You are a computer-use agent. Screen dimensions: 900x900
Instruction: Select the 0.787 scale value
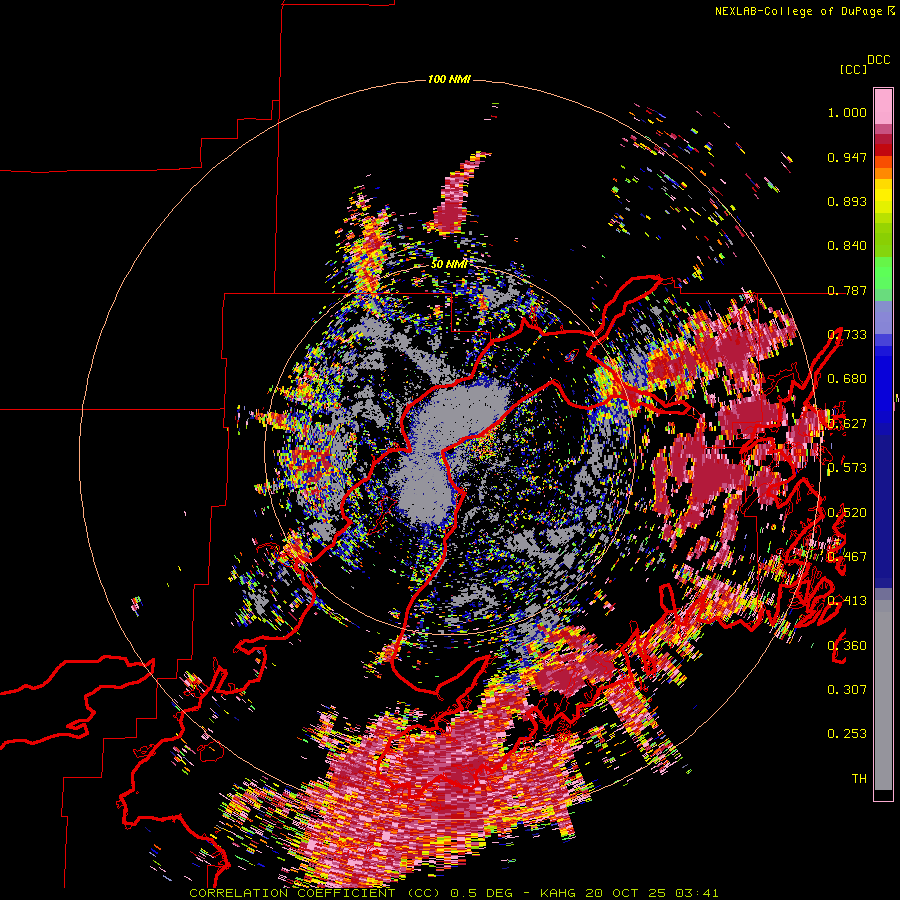click(847, 290)
